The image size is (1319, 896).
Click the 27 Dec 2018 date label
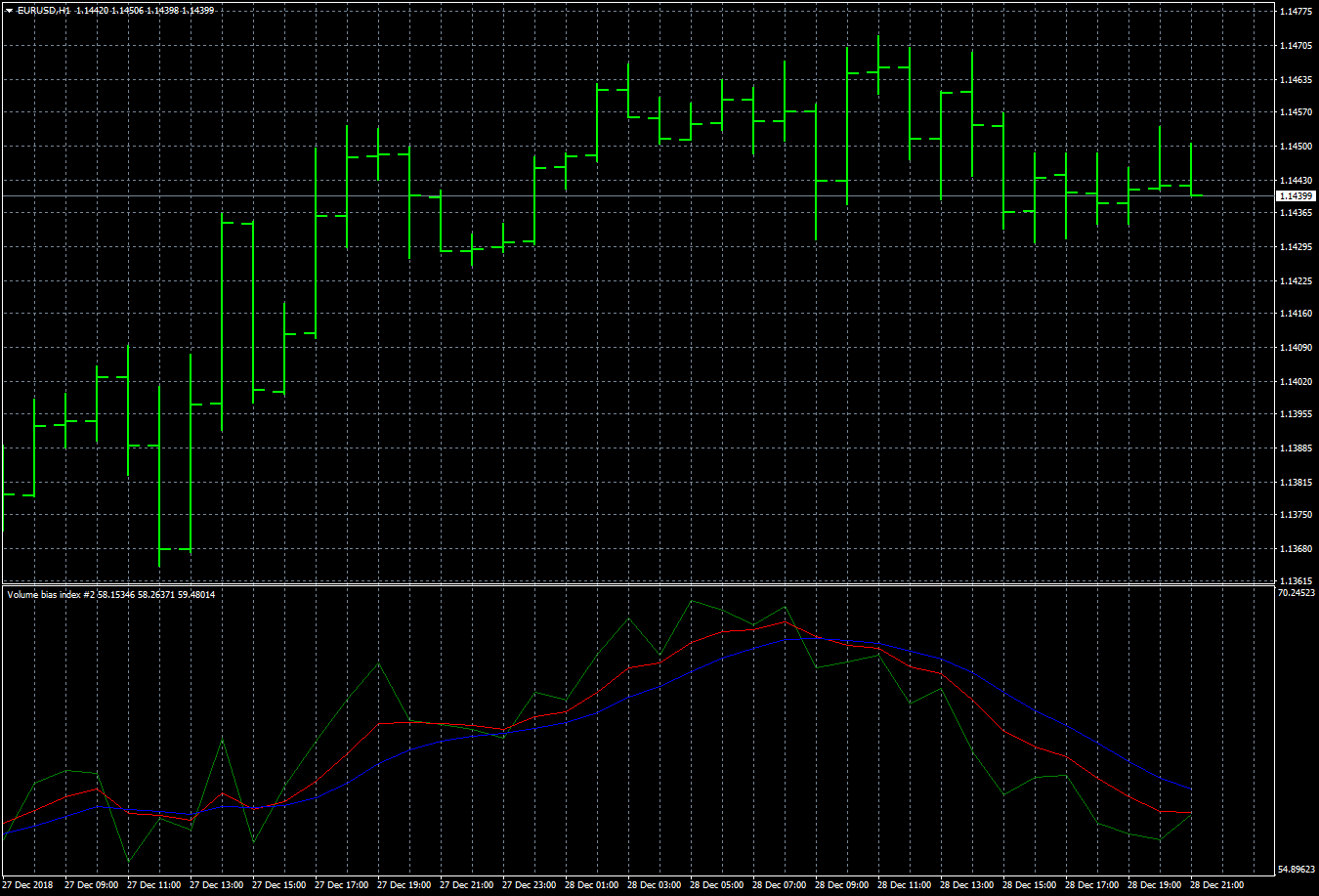coord(27,885)
